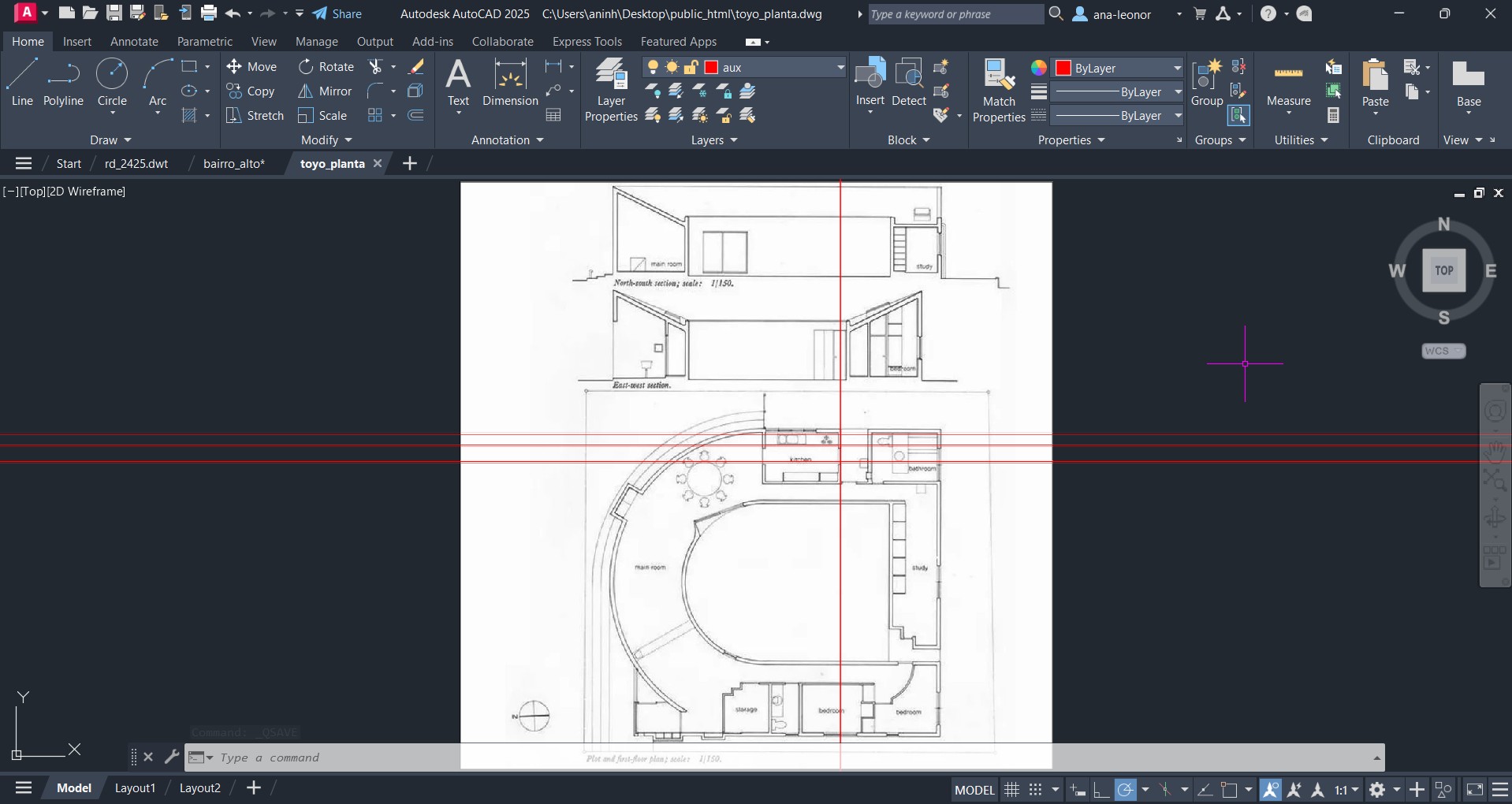The image size is (1512, 804).
Task: Disable polar tracking in status bar
Action: pyautogui.click(x=1126, y=789)
